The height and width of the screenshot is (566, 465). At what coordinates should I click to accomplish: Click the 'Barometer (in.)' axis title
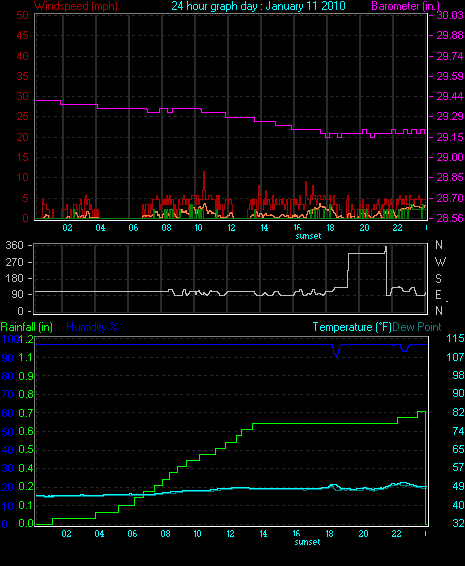(x=406, y=6)
